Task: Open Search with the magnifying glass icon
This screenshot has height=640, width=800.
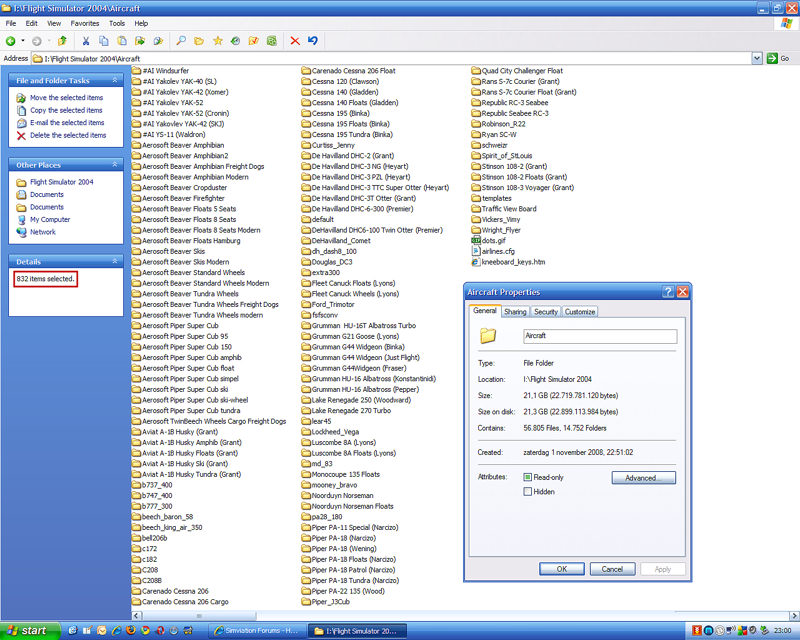Action: [x=181, y=41]
